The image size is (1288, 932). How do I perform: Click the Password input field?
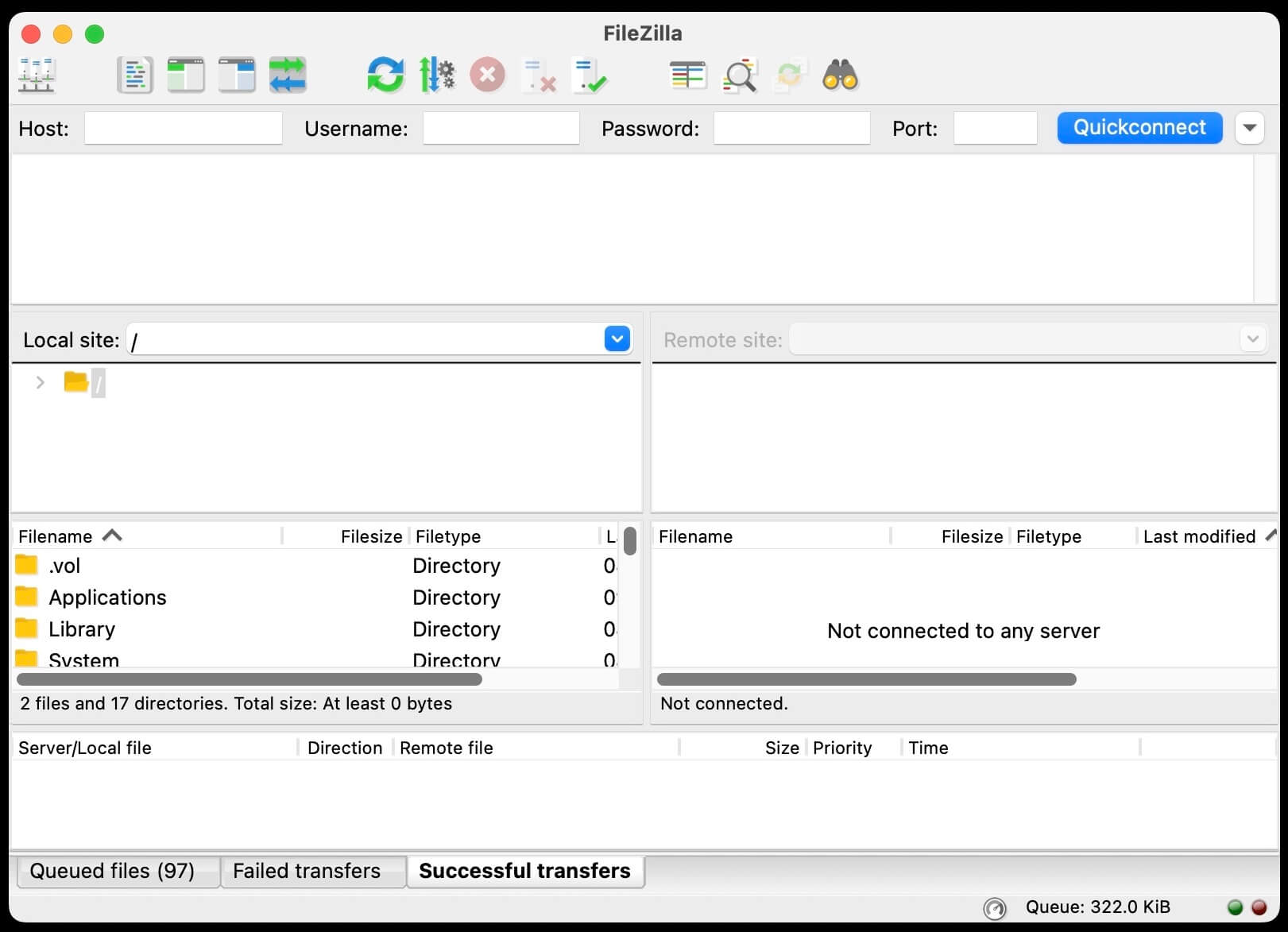pos(792,128)
